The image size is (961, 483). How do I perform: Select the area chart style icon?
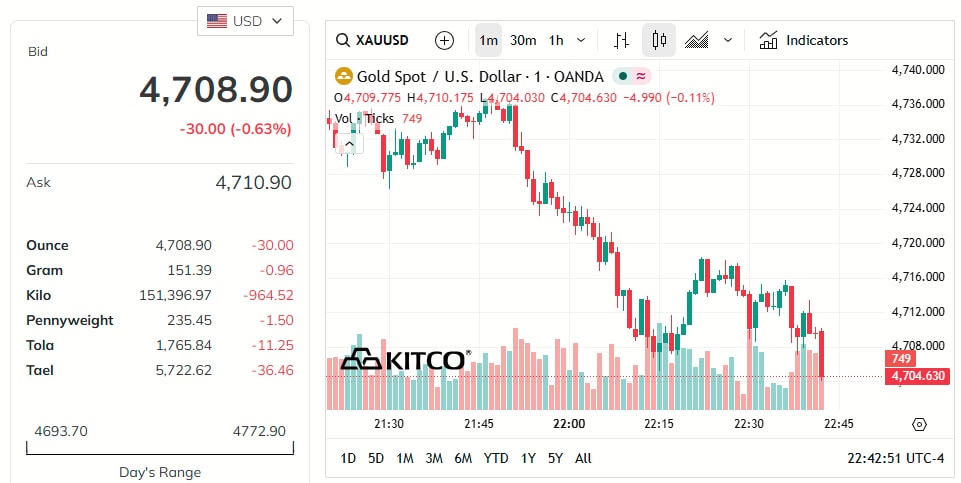(697, 41)
